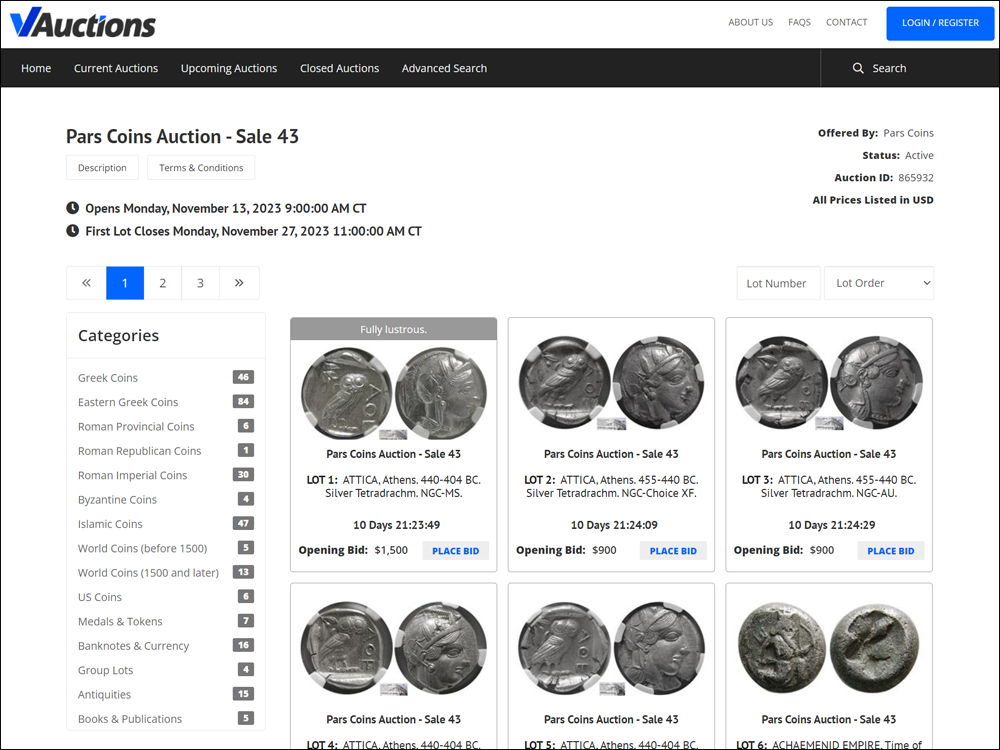Click the Lot Number input field
The height and width of the screenshot is (750, 1000).
click(777, 283)
